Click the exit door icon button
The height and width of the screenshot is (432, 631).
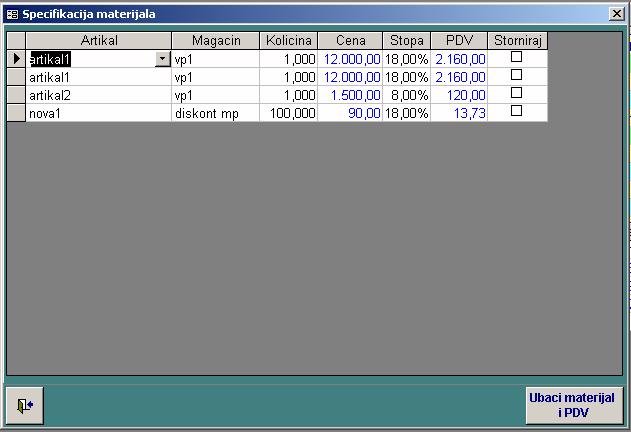[25, 405]
